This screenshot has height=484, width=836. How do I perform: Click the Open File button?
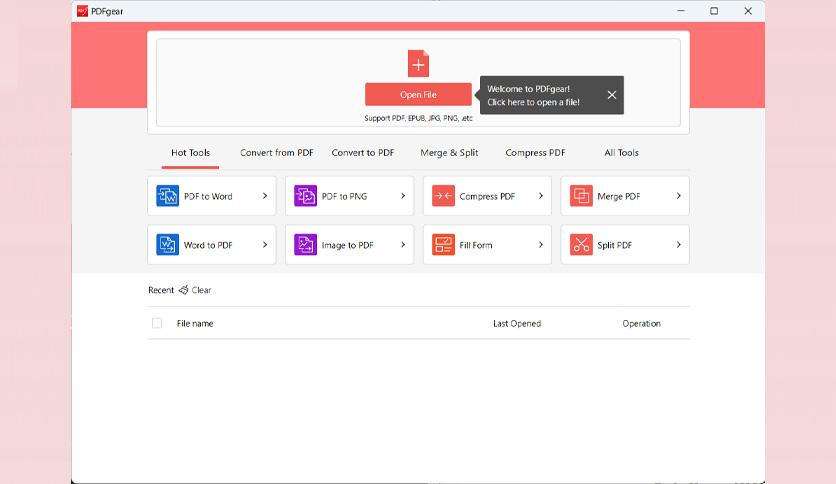coord(419,94)
